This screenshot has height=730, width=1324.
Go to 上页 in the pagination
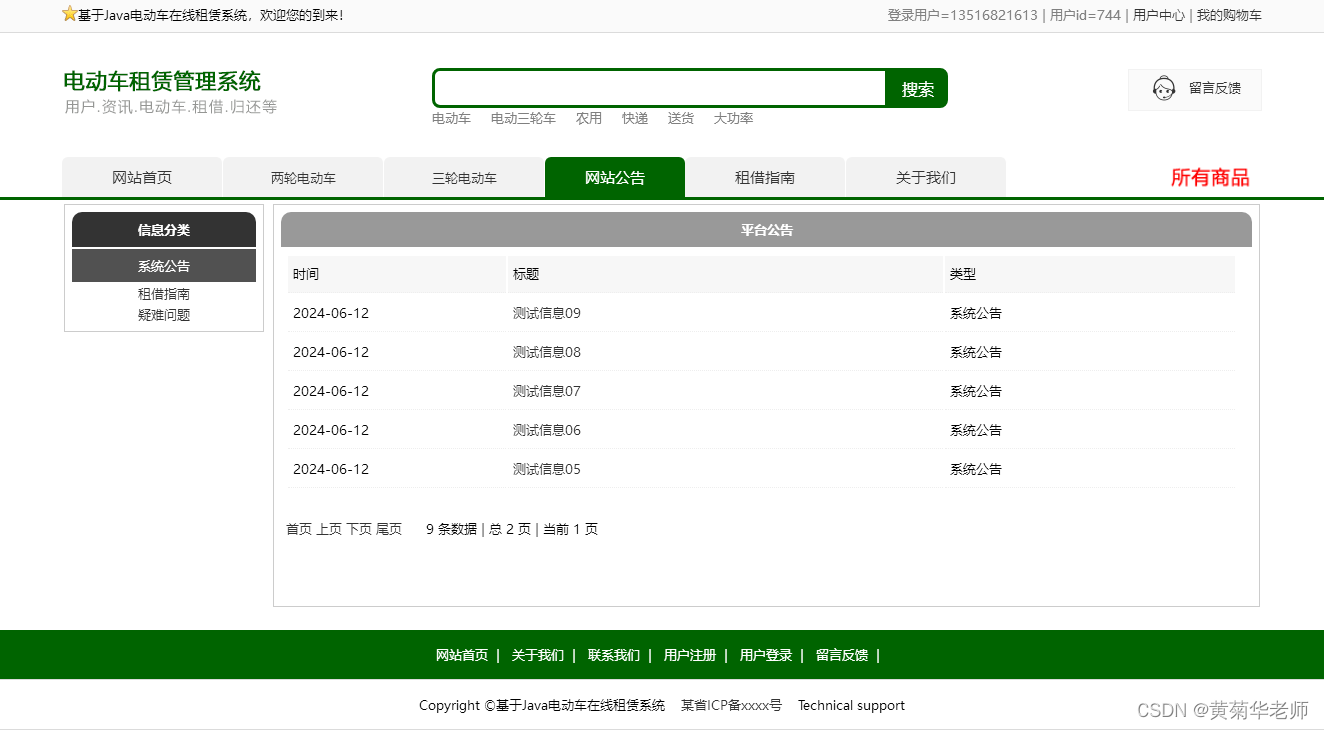tap(329, 529)
